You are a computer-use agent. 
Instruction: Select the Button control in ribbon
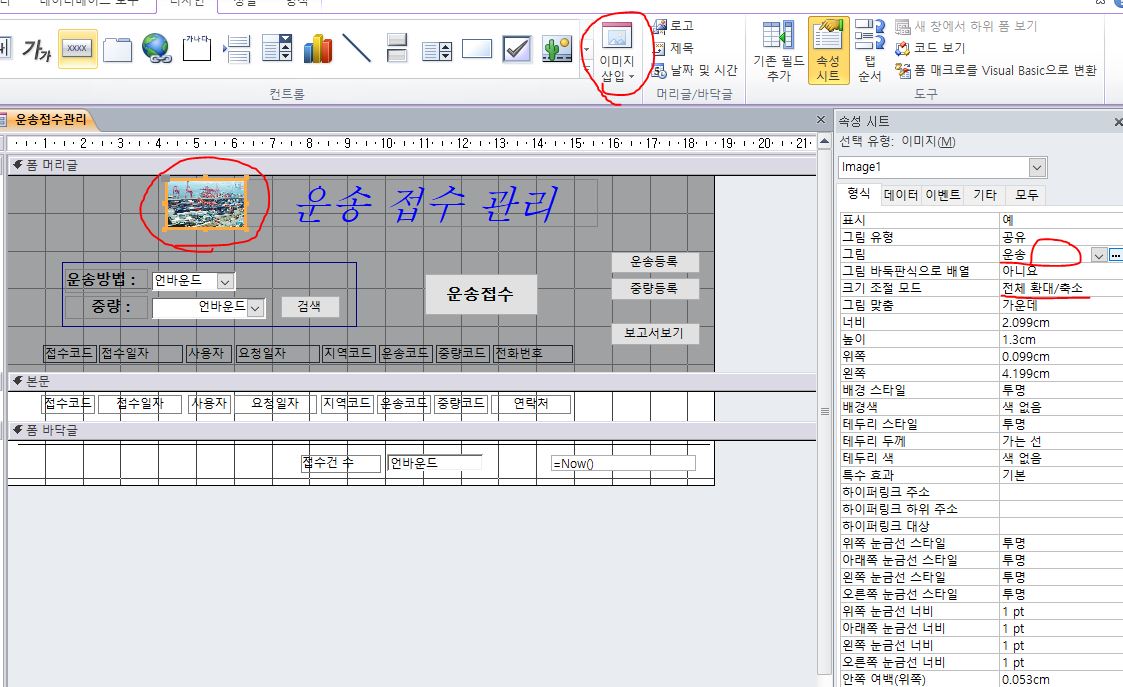pos(77,48)
